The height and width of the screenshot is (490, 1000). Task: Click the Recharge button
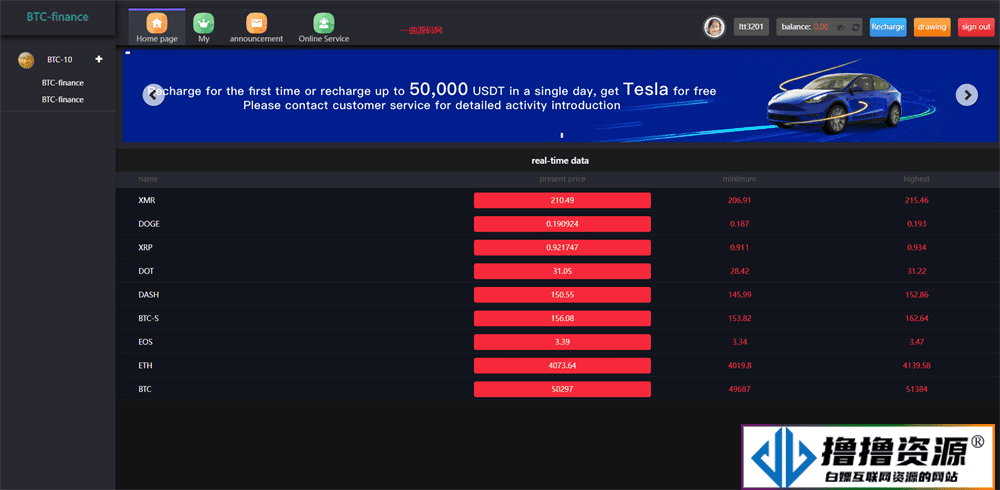click(x=888, y=27)
